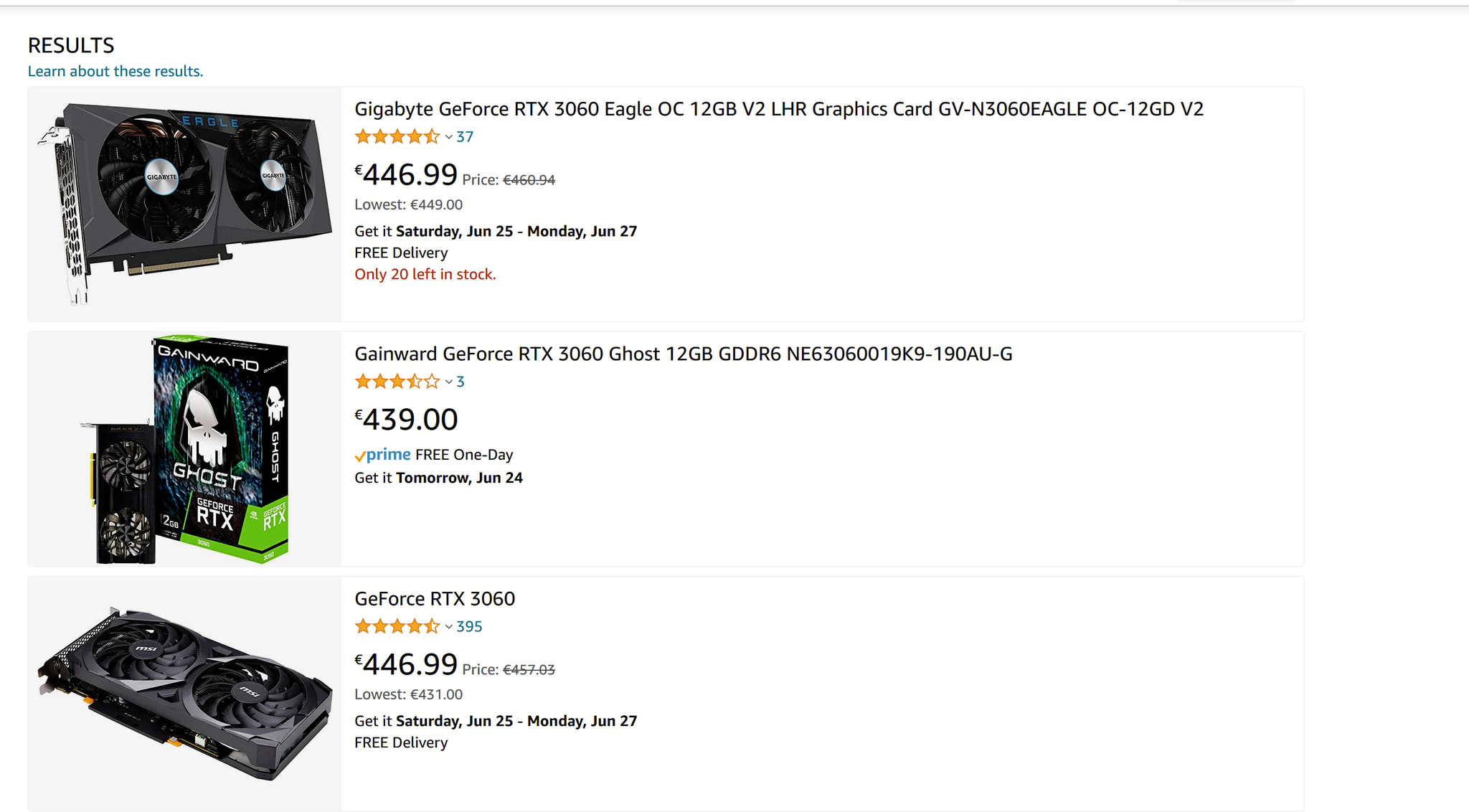View the 395 reviews for GeForce RTX 3060
This screenshot has width=1469, height=812.
point(469,626)
